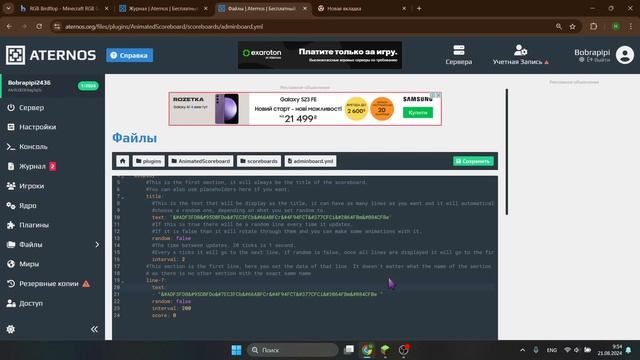
Task: Open Журнал in the sidebar
Action: click(x=26, y=166)
